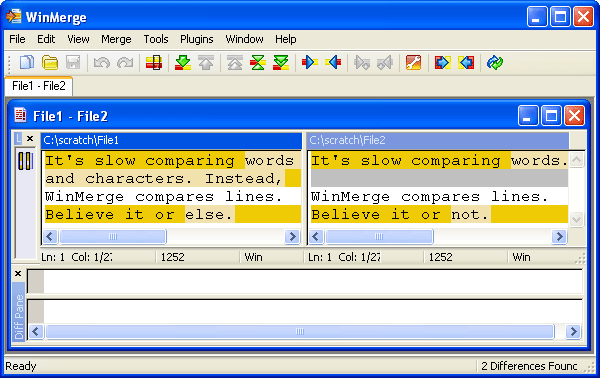The height and width of the screenshot is (378, 600).
Task: Open the Plugins menu
Action: [x=197, y=39]
